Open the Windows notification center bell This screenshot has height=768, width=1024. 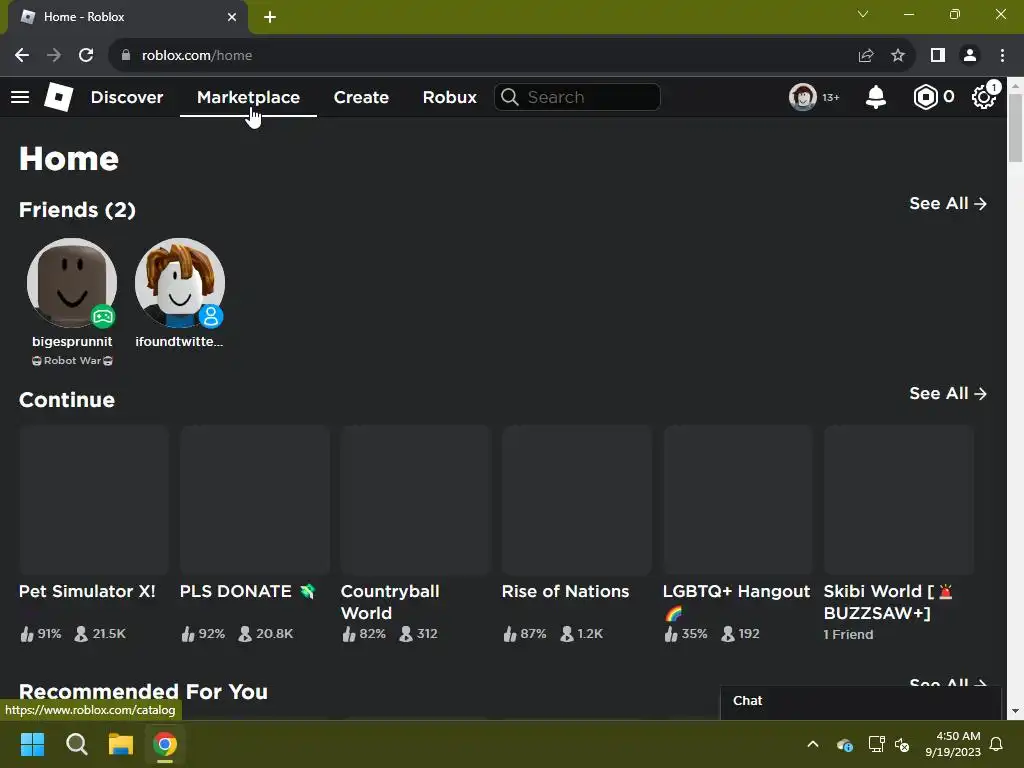(997, 744)
